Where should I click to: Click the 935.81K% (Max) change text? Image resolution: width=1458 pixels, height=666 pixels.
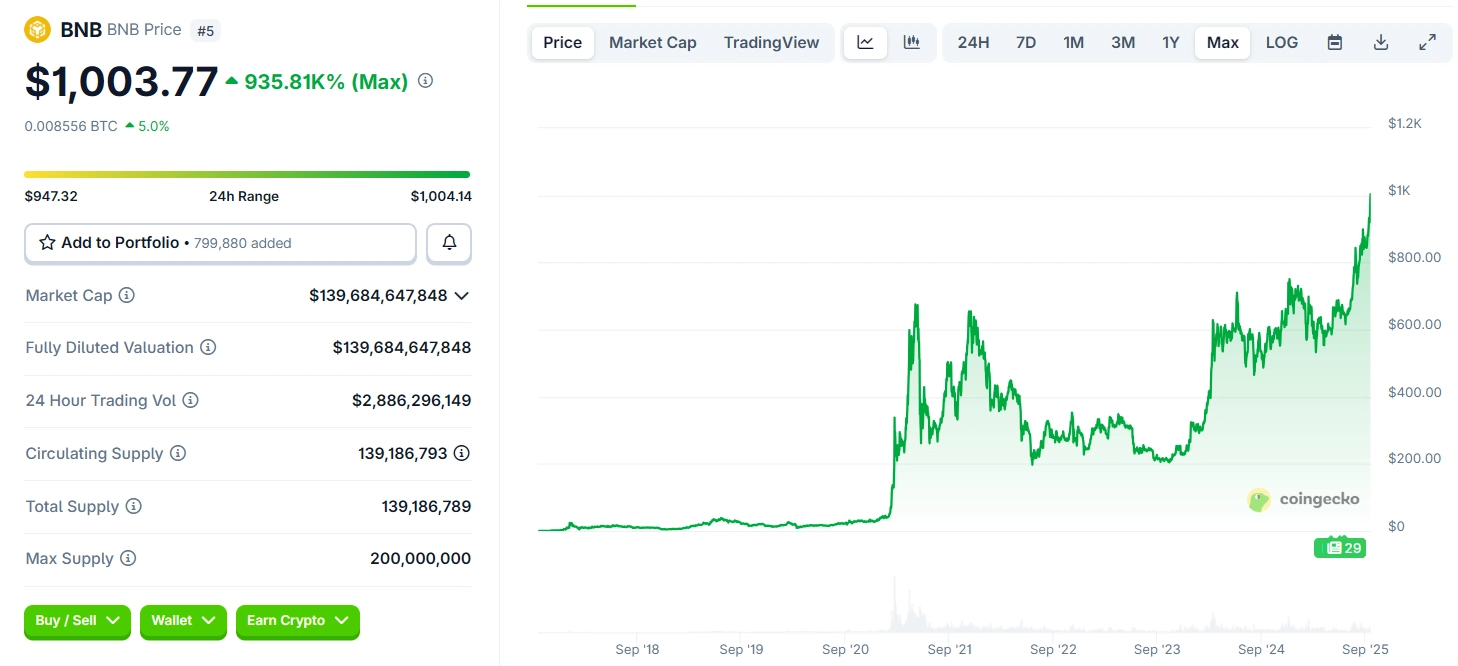tap(326, 82)
